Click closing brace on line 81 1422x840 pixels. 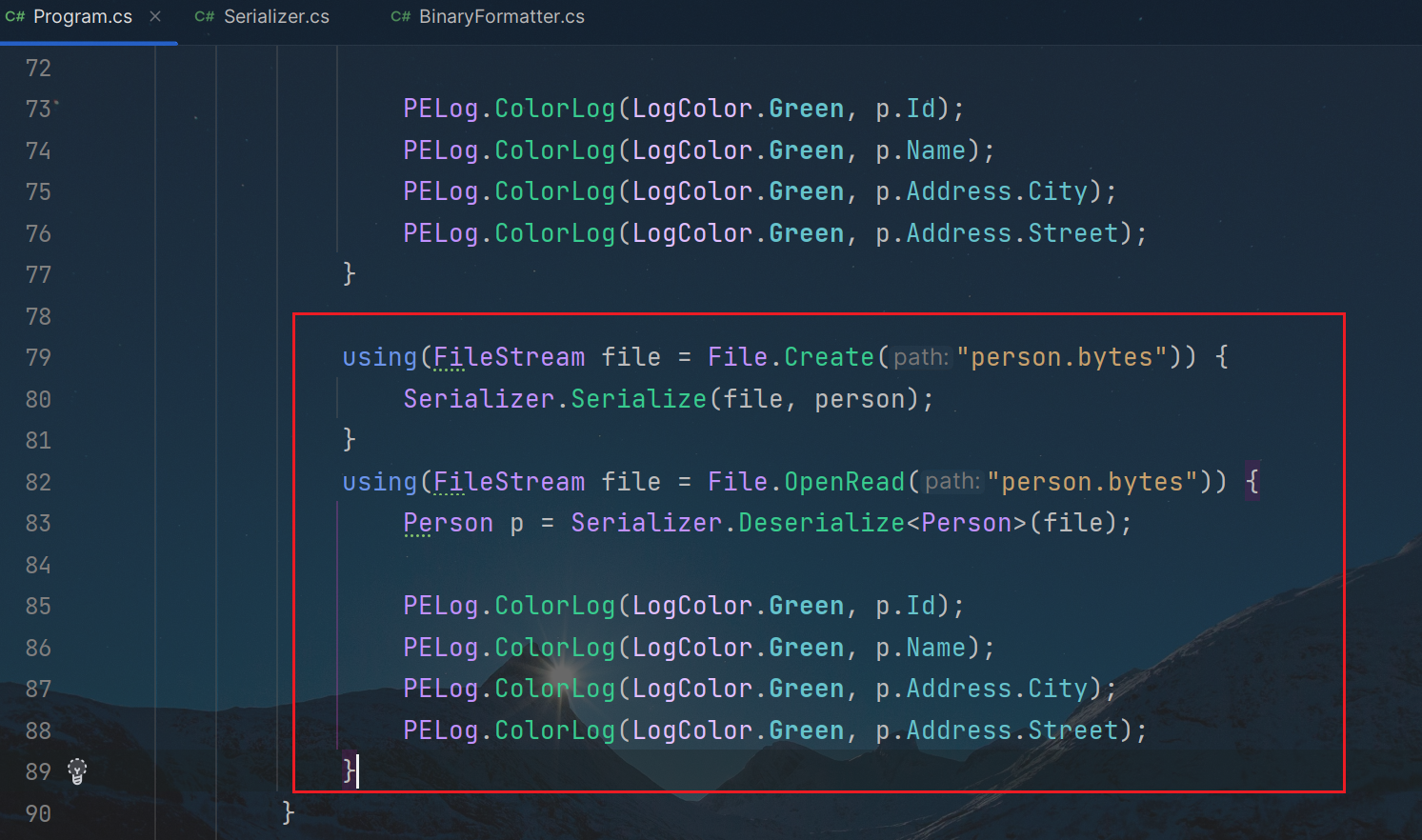click(350, 440)
